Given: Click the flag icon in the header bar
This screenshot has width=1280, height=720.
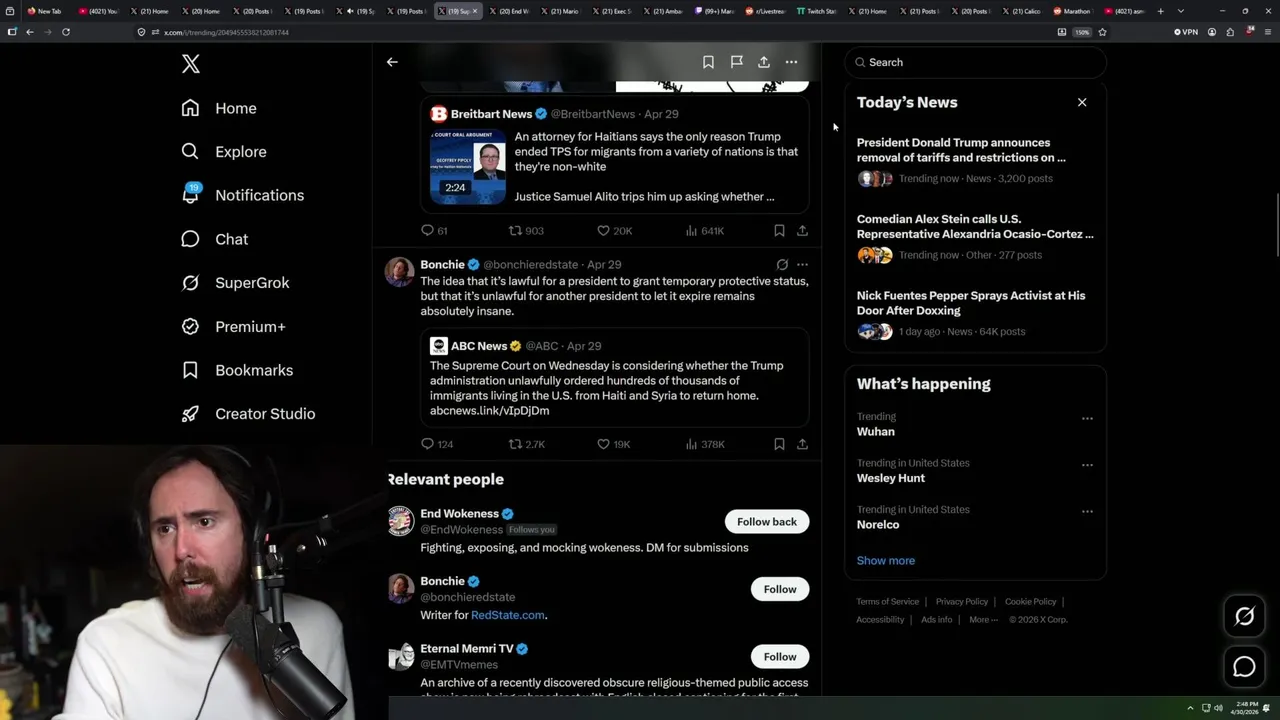Looking at the screenshot, I should click(x=736, y=62).
